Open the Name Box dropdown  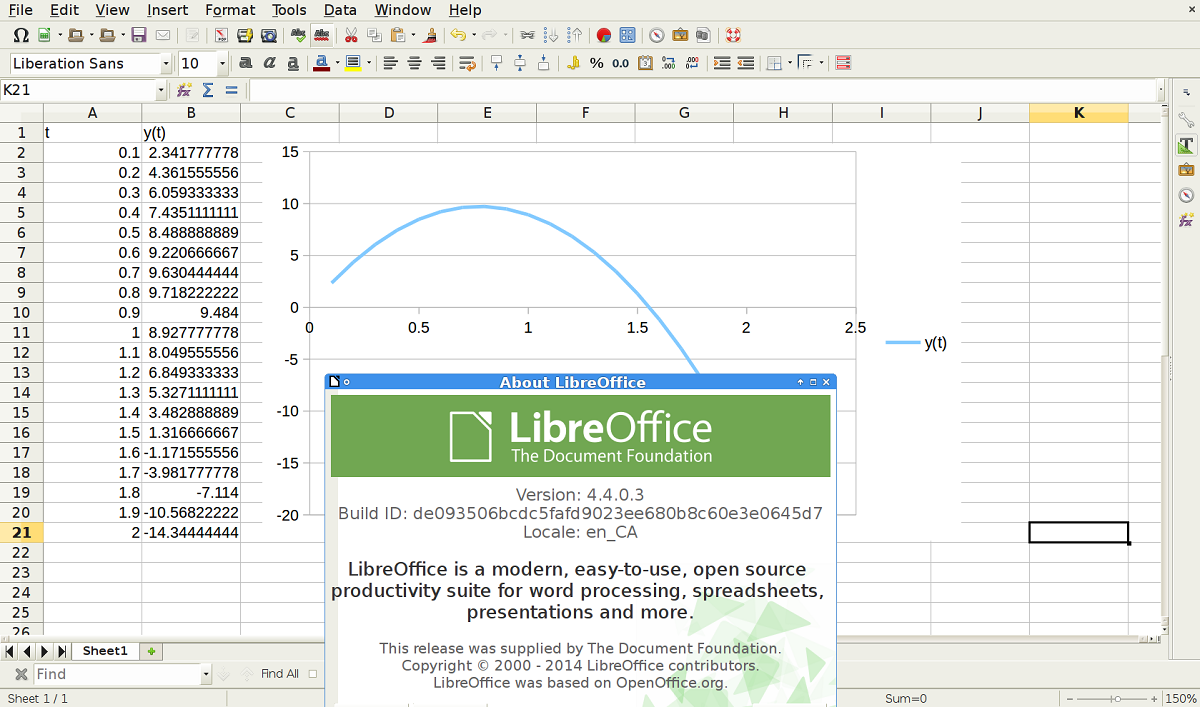tap(161, 90)
